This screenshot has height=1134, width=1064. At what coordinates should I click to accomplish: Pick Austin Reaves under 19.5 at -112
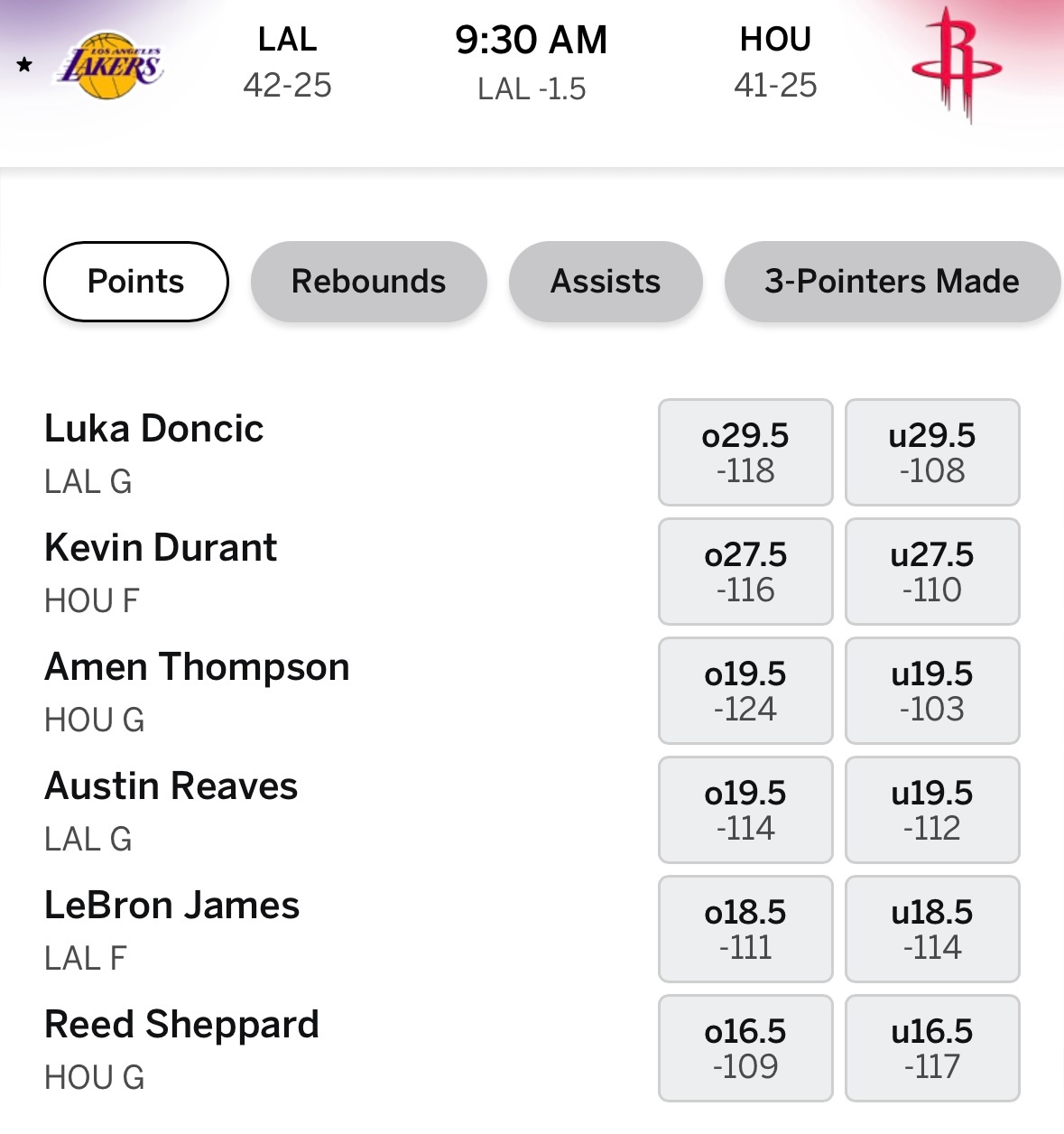point(932,810)
